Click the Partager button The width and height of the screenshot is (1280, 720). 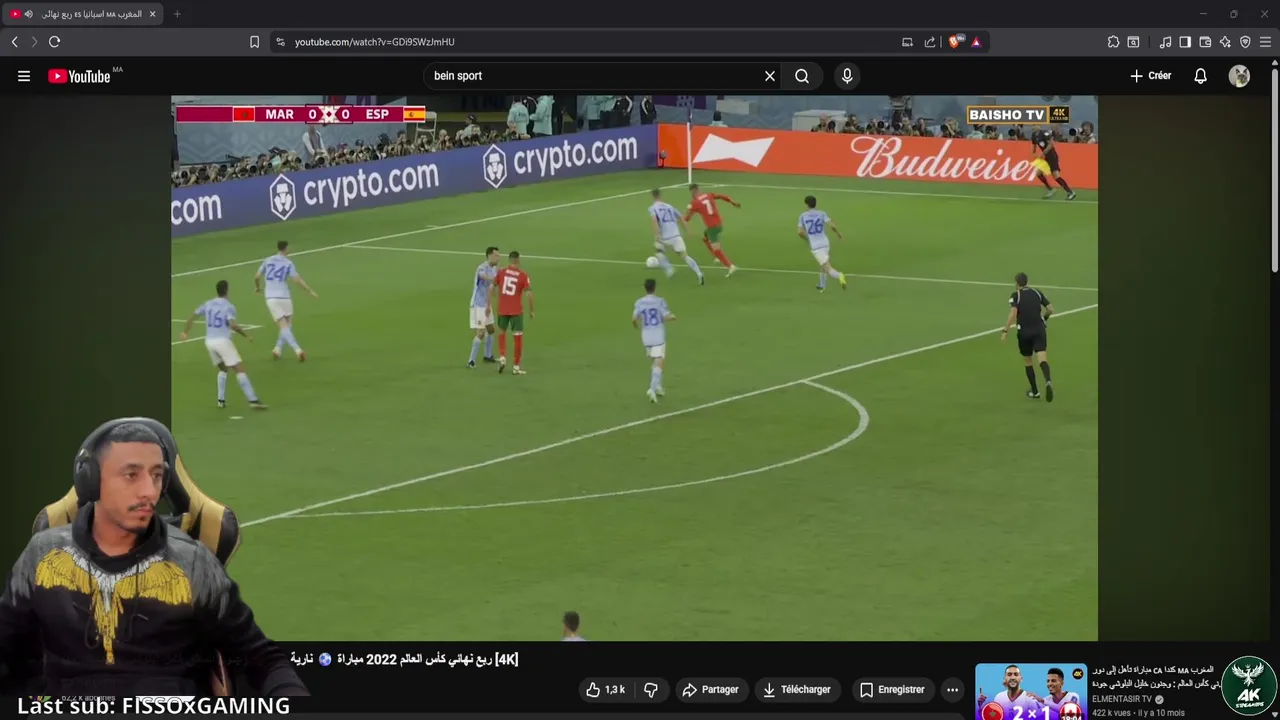(x=710, y=690)
